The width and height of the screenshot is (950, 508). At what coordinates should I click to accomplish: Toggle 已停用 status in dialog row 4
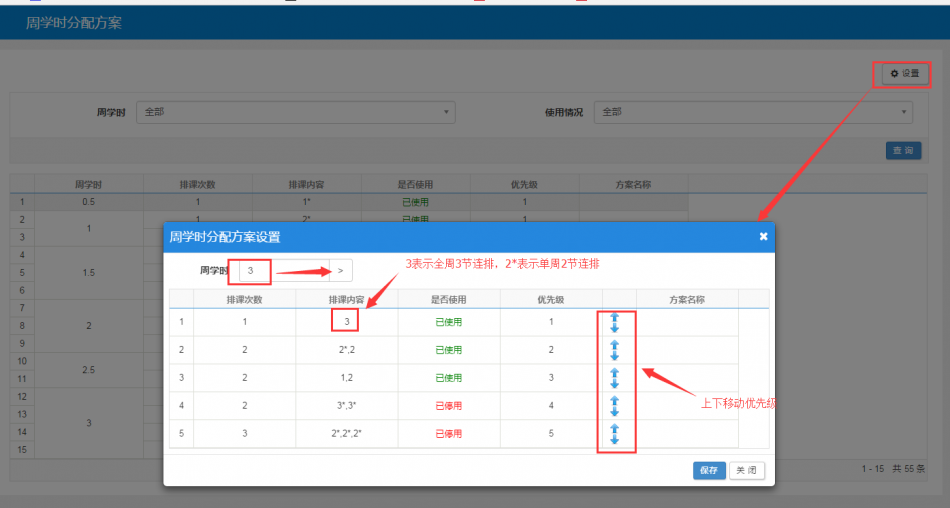point(448,406)
